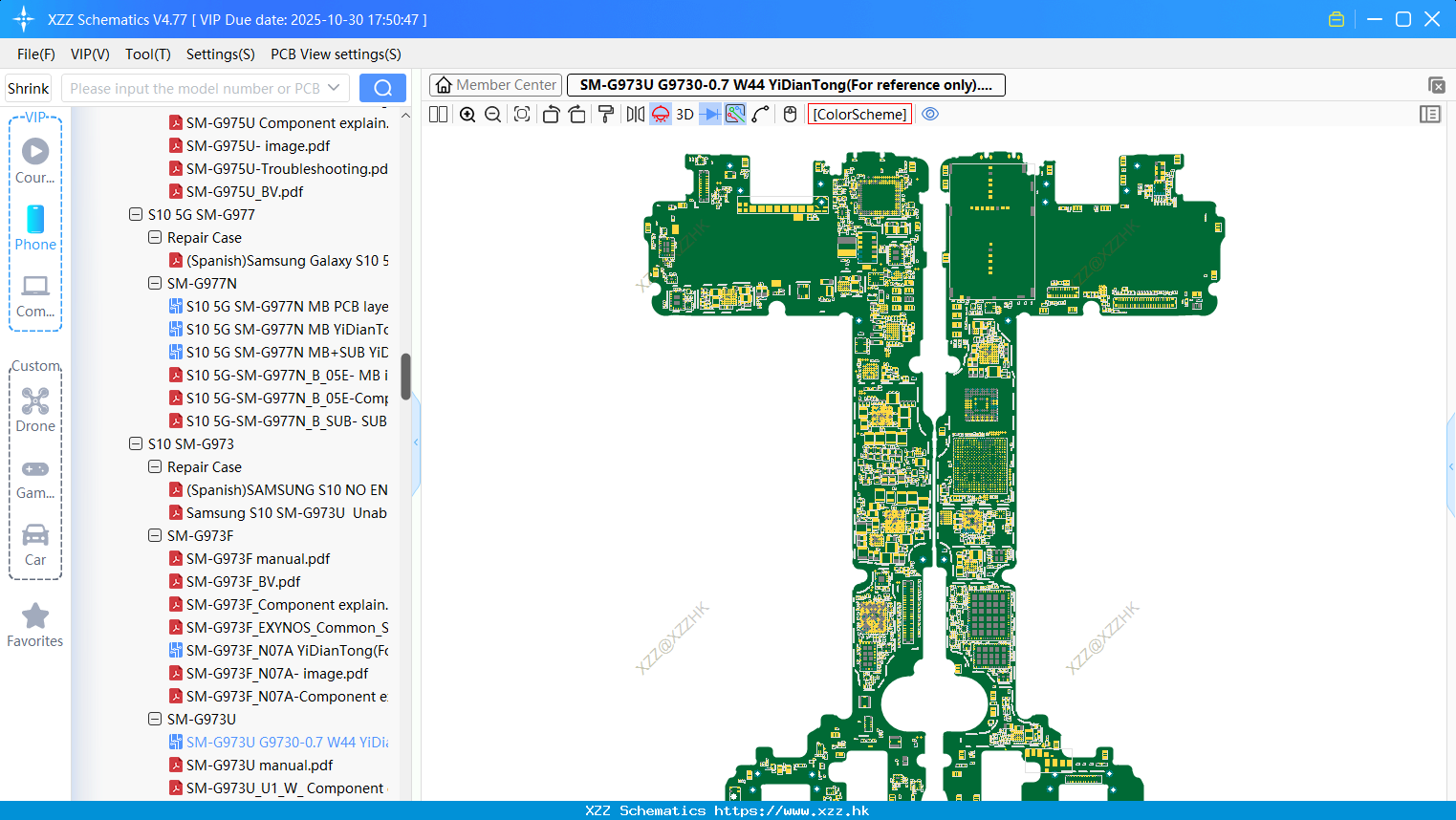1456x820 pixels.
Task: Open the model search dropdown arrow
Action: click(x=334, y=88)
